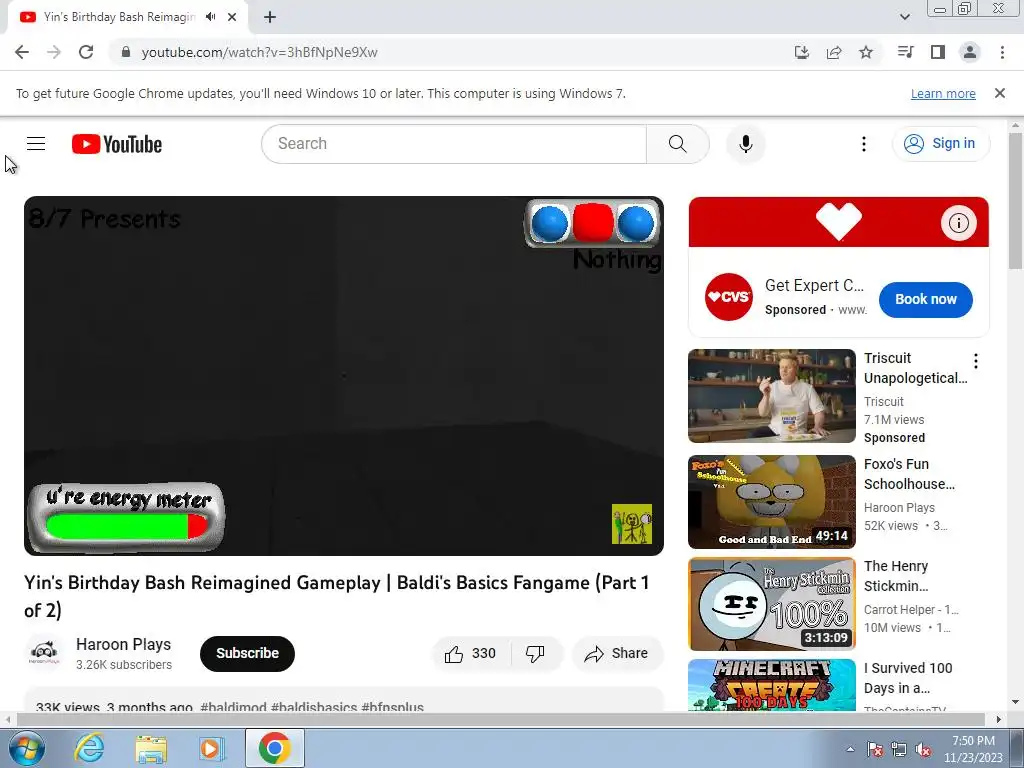Click the Sign in button
This screenshot has width=1024, height=768.
[940, 144]
